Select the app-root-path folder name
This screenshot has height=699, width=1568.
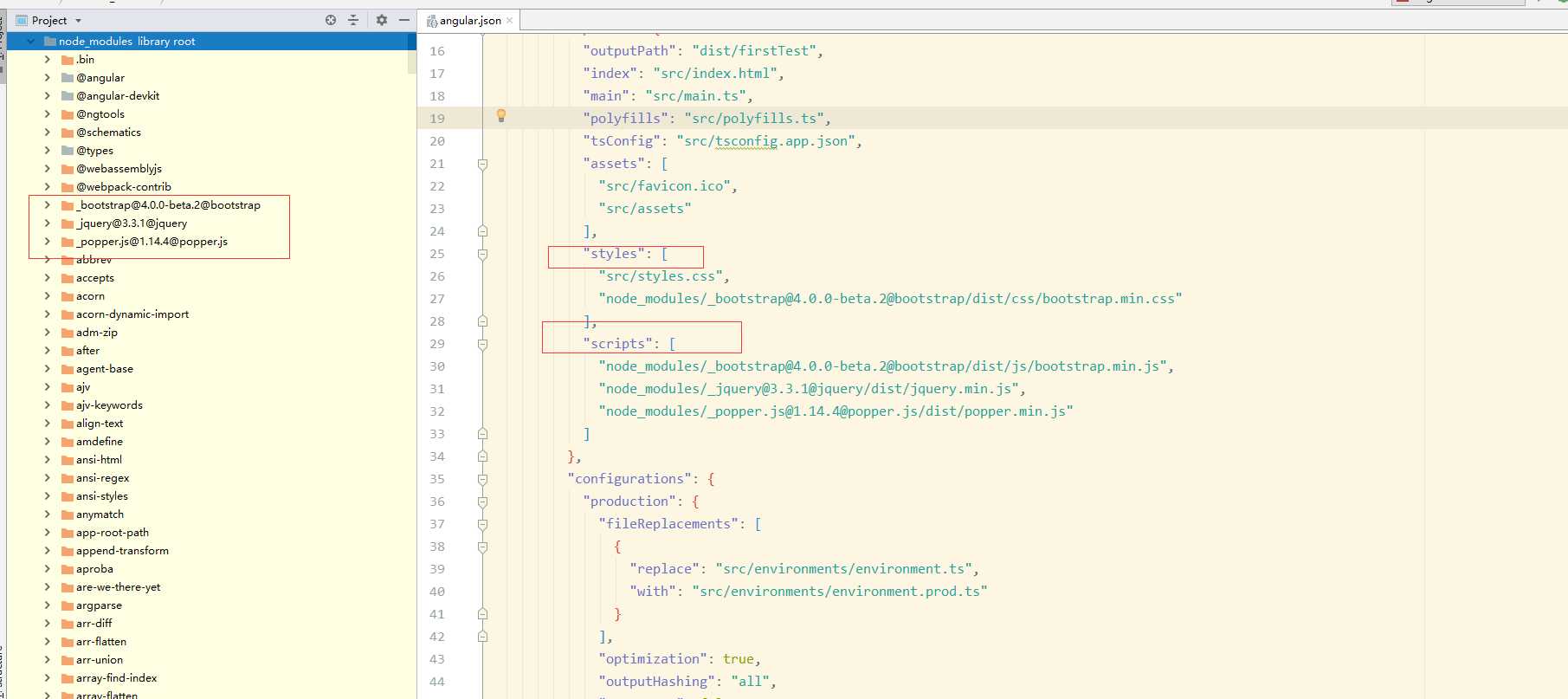pyautogui.click(x=113, y=533)
